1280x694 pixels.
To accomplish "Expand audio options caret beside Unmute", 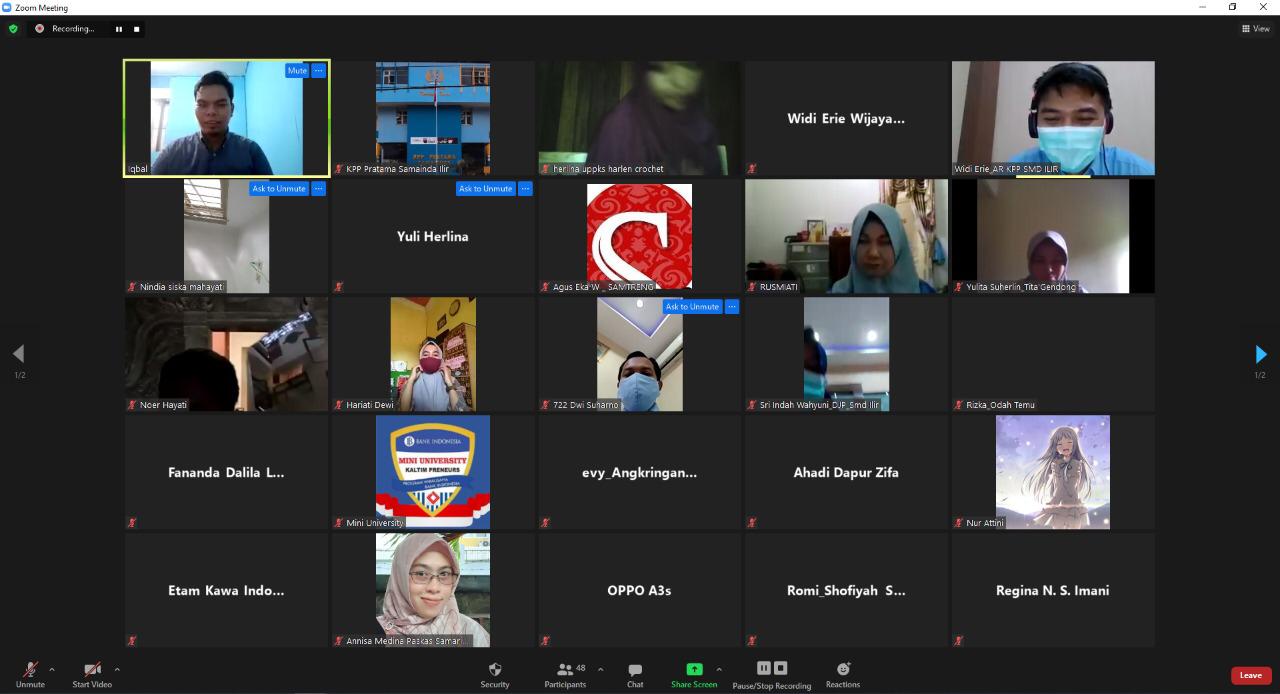I will tap(52, 669).
